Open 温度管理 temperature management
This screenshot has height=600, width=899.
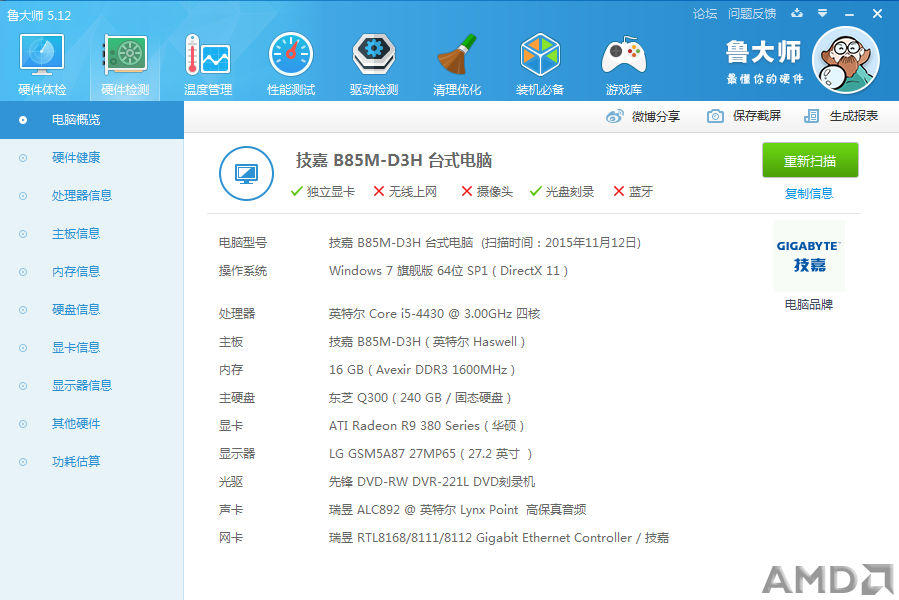click(208, 64)
